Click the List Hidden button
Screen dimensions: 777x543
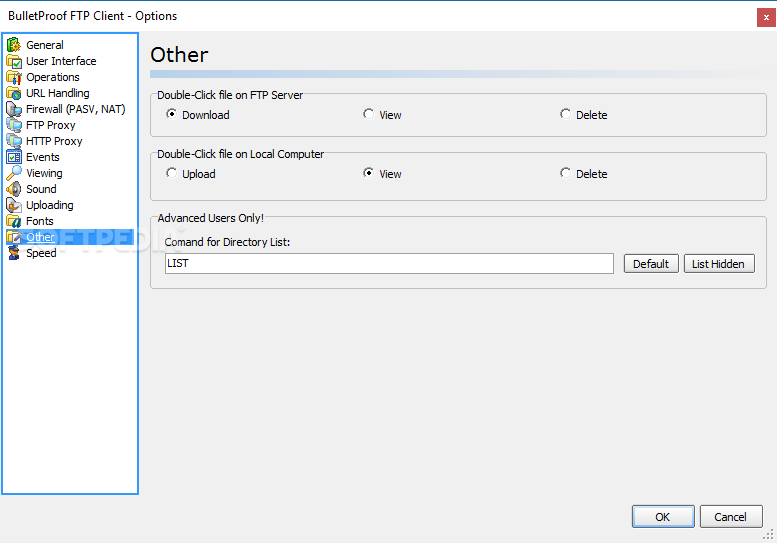click(x=719, y=264)
